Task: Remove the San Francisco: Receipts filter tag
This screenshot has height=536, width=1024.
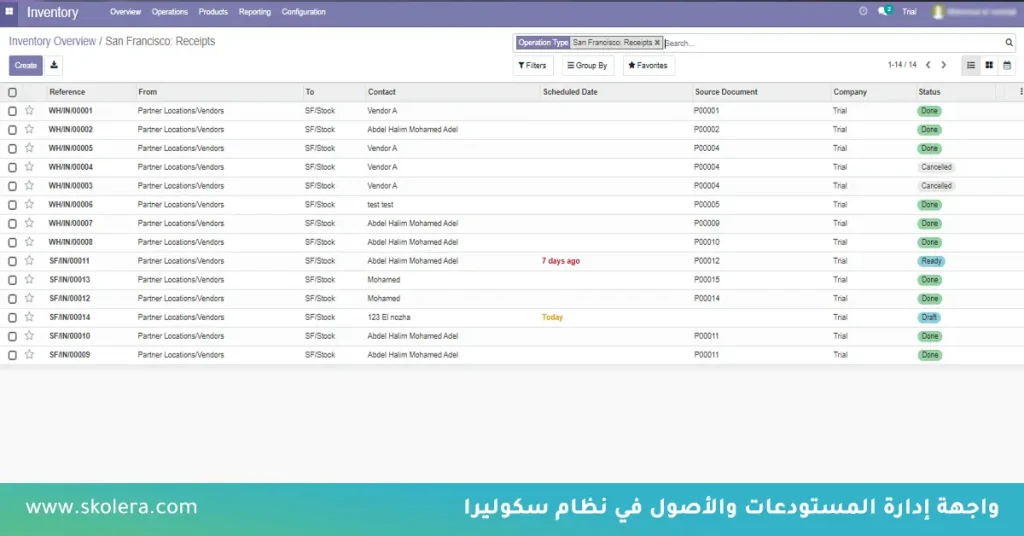Action: point(657,42)
